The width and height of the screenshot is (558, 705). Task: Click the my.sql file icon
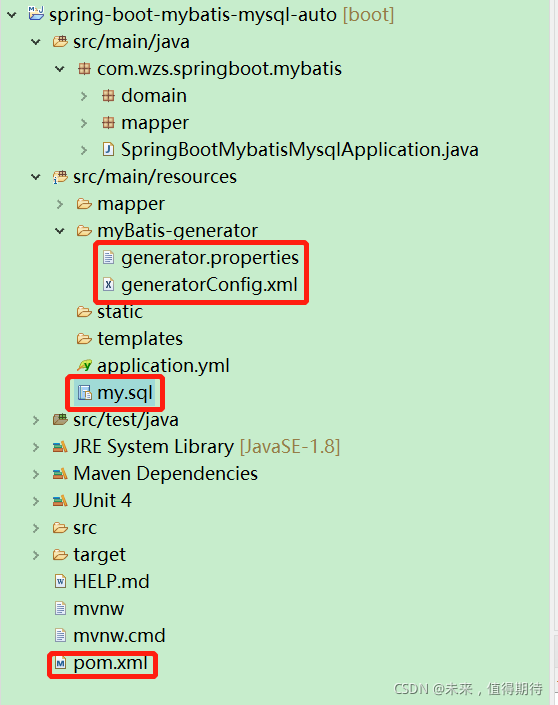85,393
